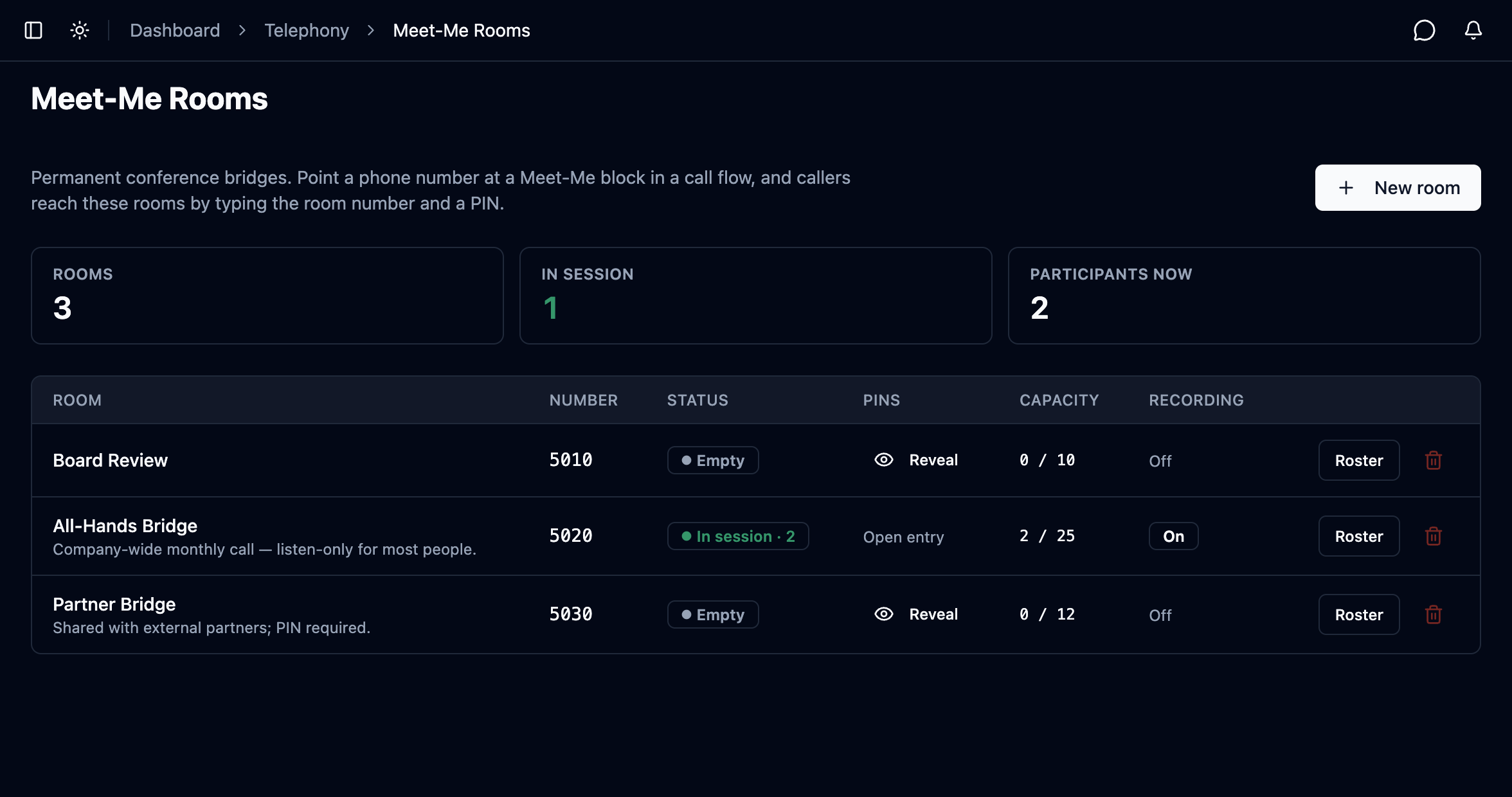Click the CAPACITY column header

point(1059,400)
